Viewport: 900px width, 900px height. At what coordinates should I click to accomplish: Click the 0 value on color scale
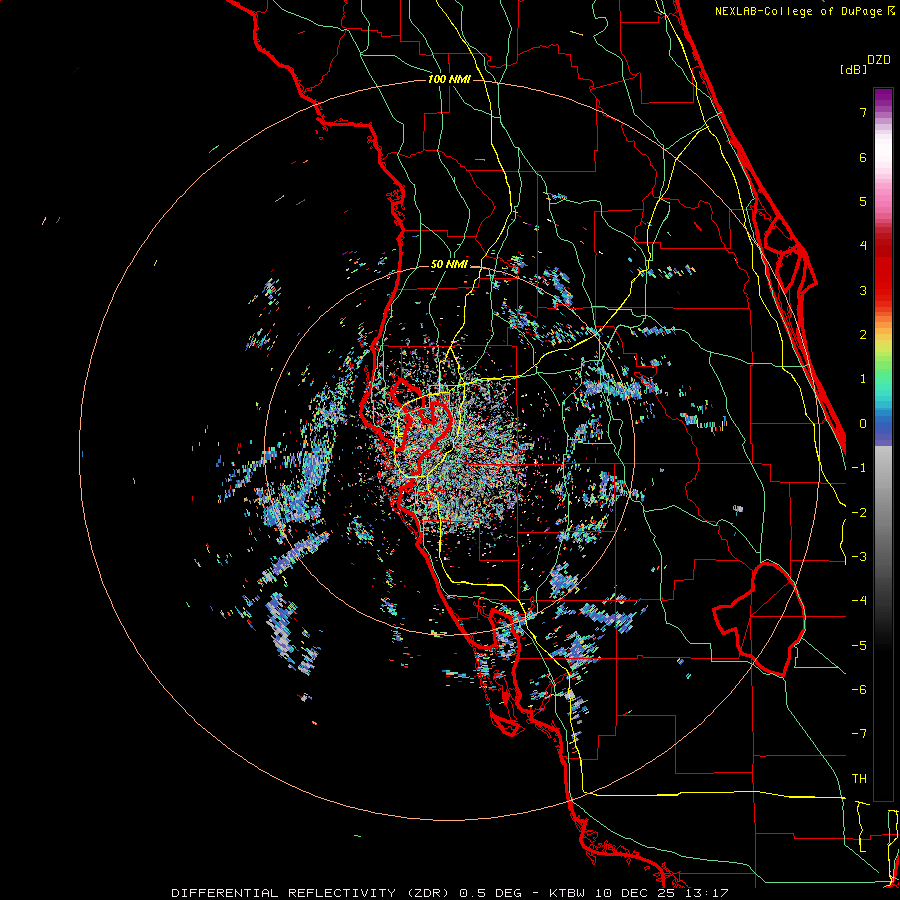pos(863,424)
